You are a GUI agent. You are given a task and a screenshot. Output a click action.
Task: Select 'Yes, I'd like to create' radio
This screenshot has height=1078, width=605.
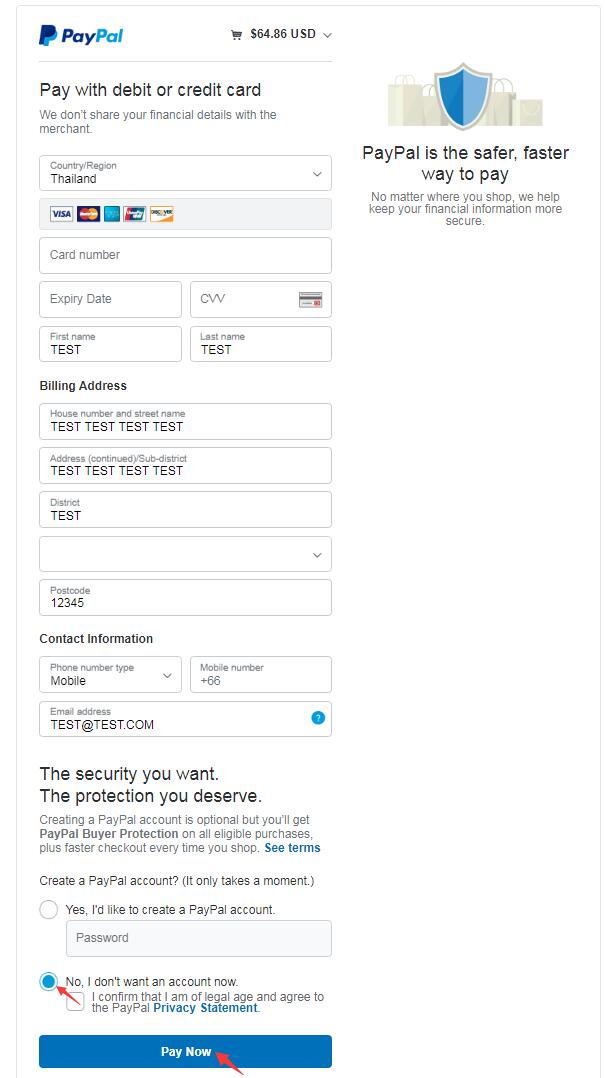click(49, 909)
